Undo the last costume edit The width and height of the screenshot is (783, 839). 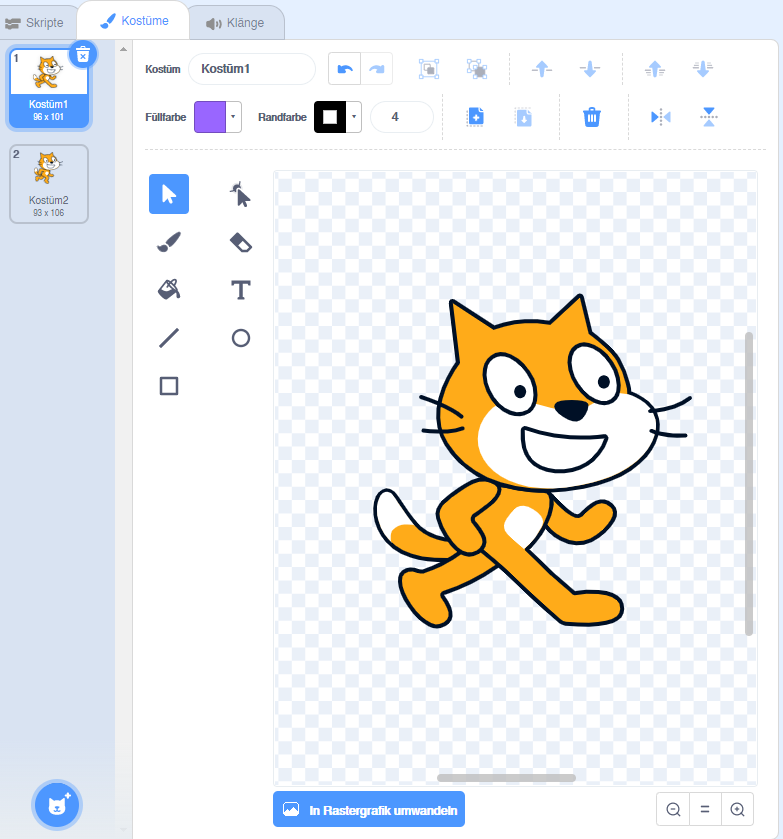pyautogui.click(x=345, y=69)
